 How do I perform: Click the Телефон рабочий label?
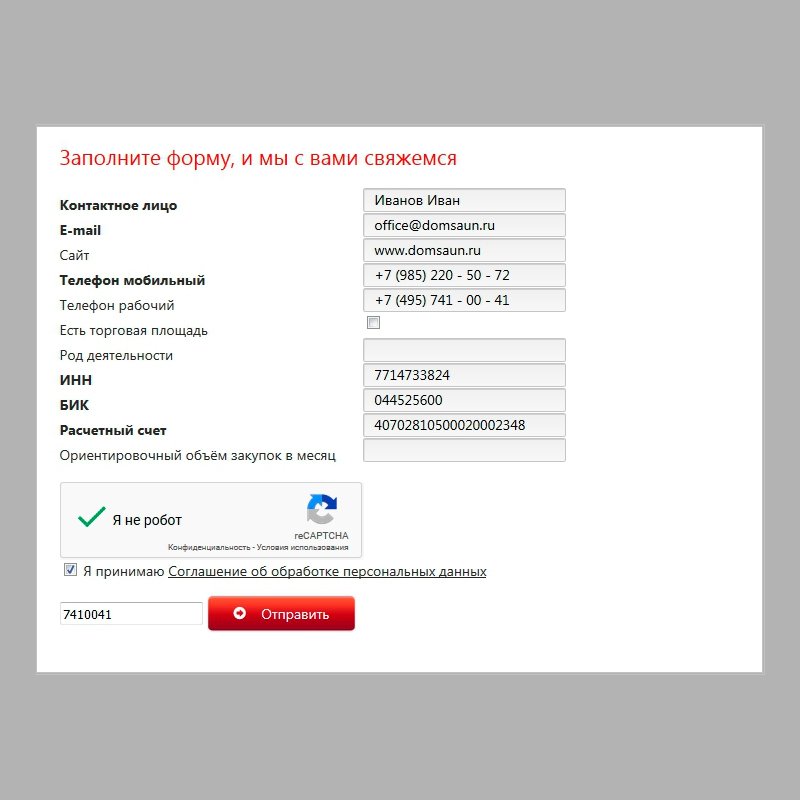117,305
